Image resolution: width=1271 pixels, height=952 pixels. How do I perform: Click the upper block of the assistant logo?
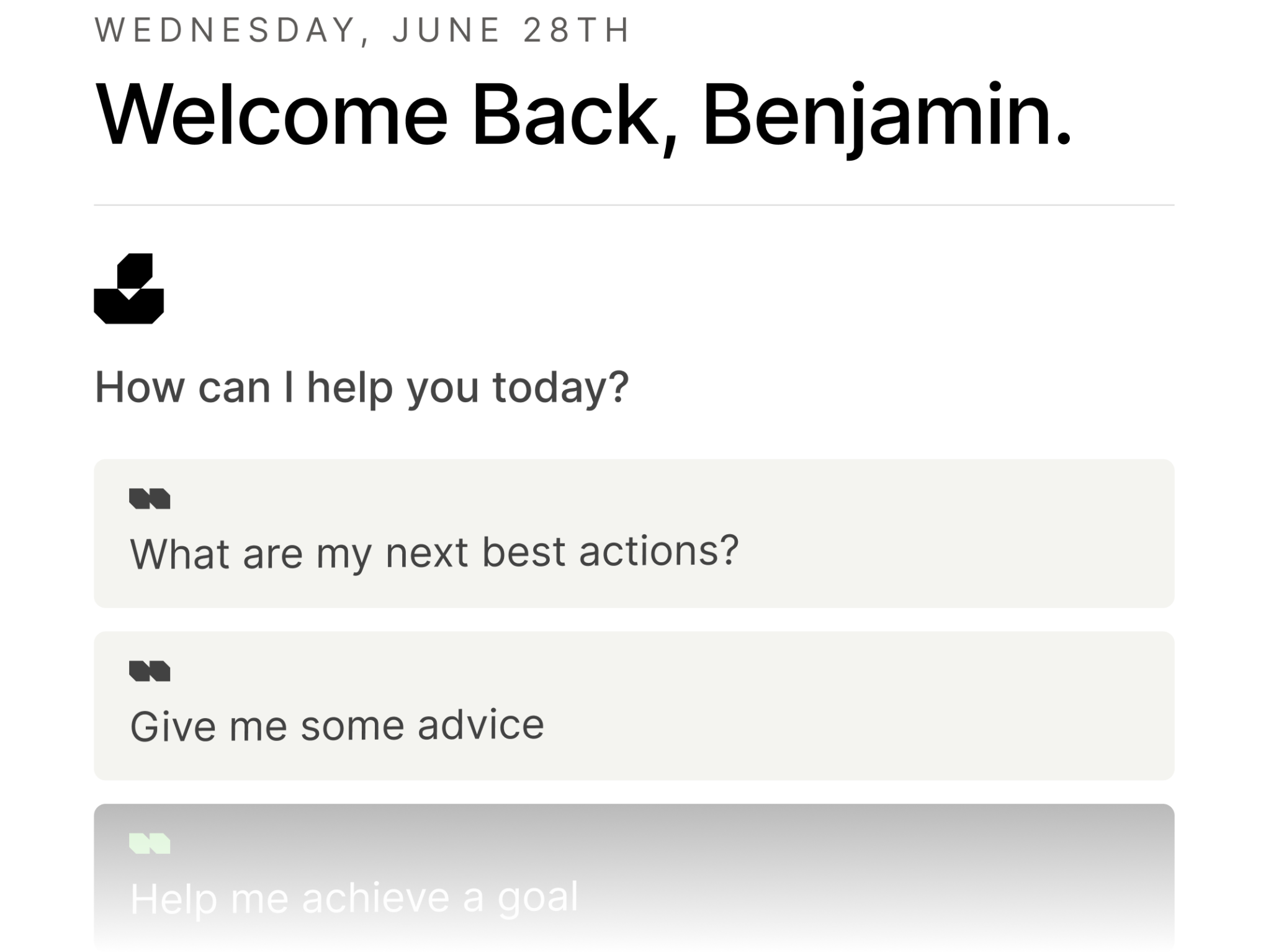pos(135,271)
